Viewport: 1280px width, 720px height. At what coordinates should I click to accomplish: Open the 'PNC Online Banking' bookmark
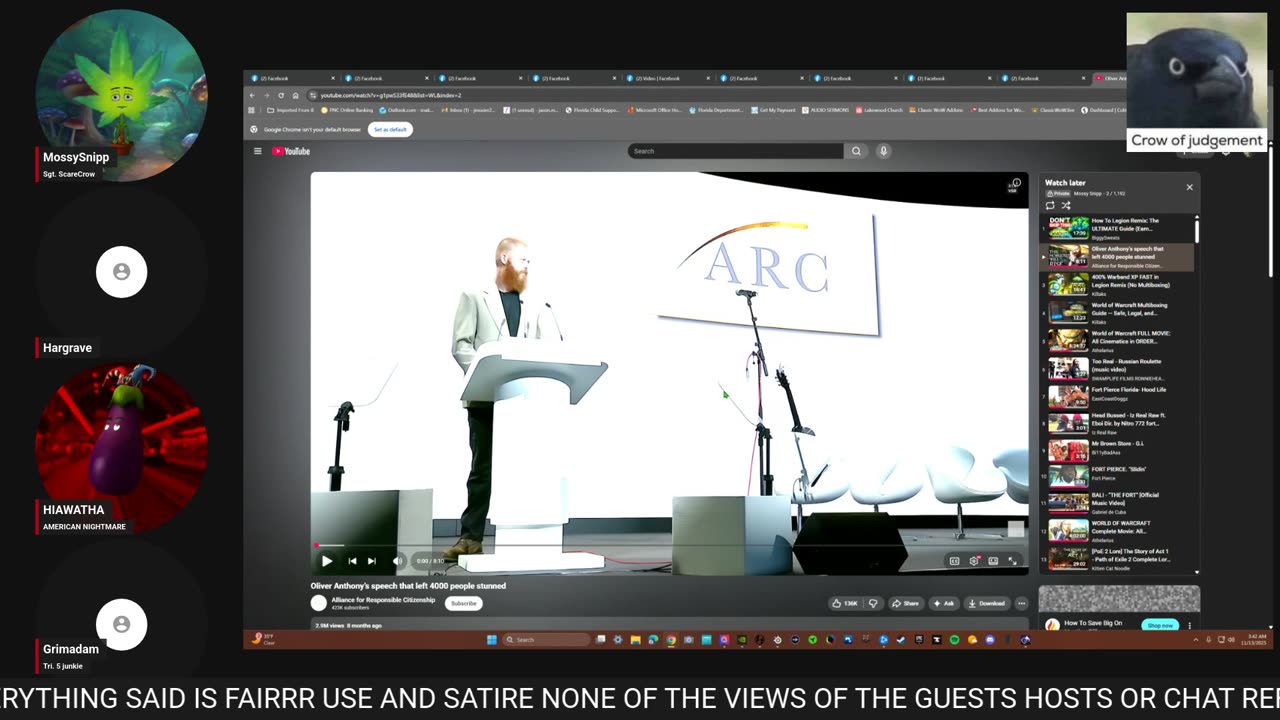[x=346, y=110]
